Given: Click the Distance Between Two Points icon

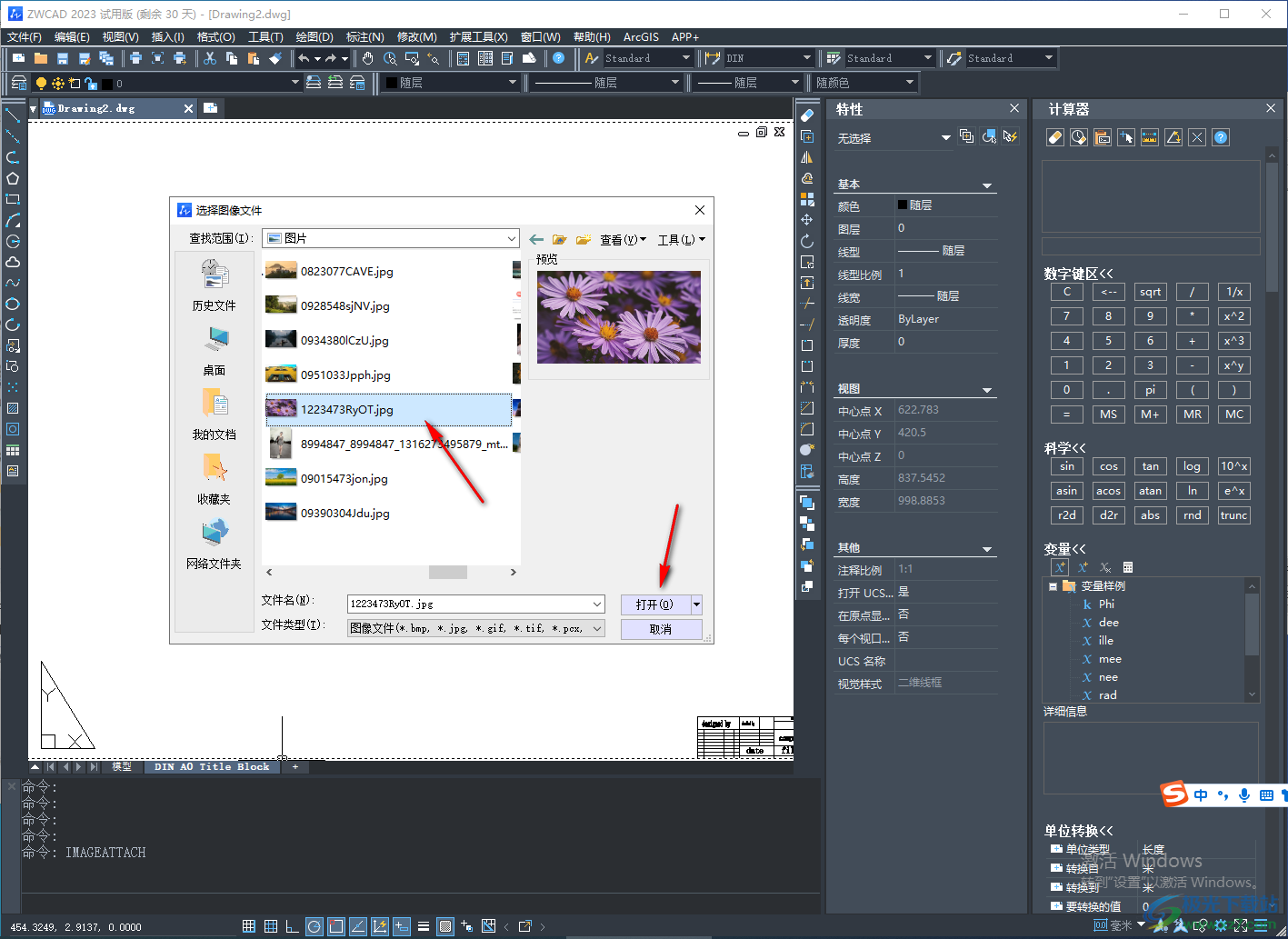Looking at the screenshot, I should click(1150, 137).
